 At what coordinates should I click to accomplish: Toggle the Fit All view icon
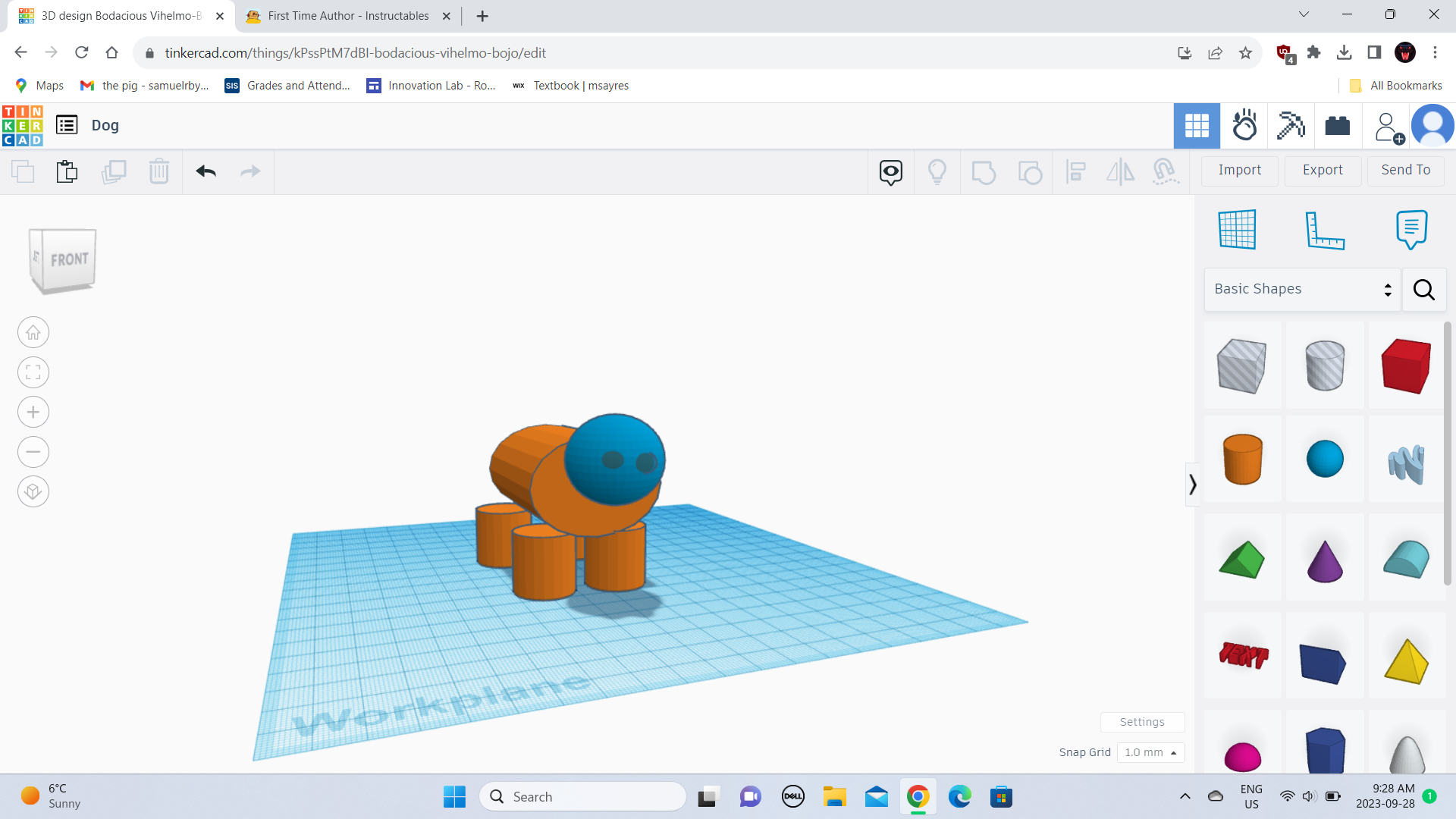click(33, 371)
